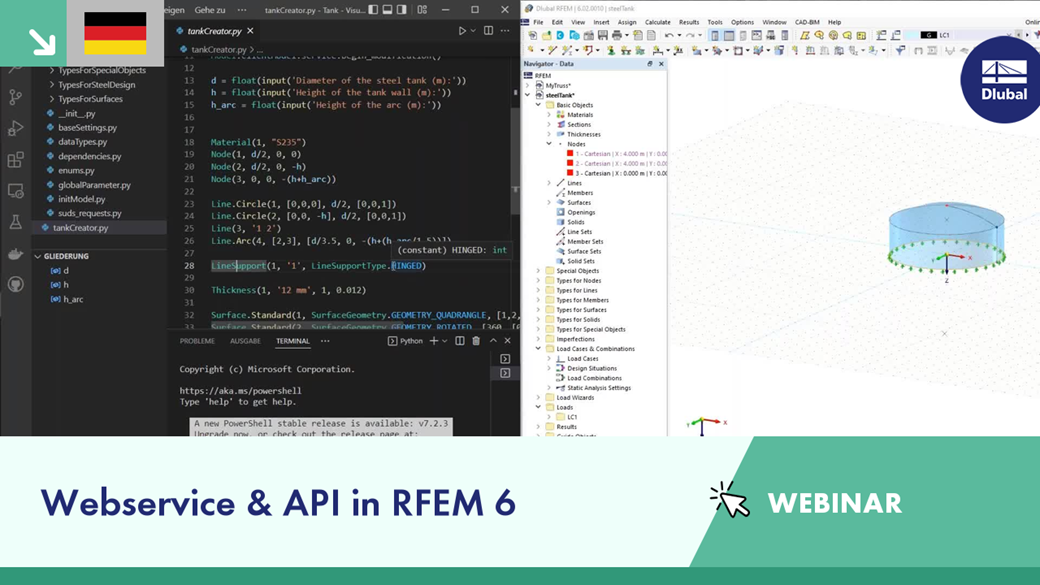Maximize the terminal panel with chevron up
Viewport: 1040px width, 585px height.
click(x=493, y=341)
